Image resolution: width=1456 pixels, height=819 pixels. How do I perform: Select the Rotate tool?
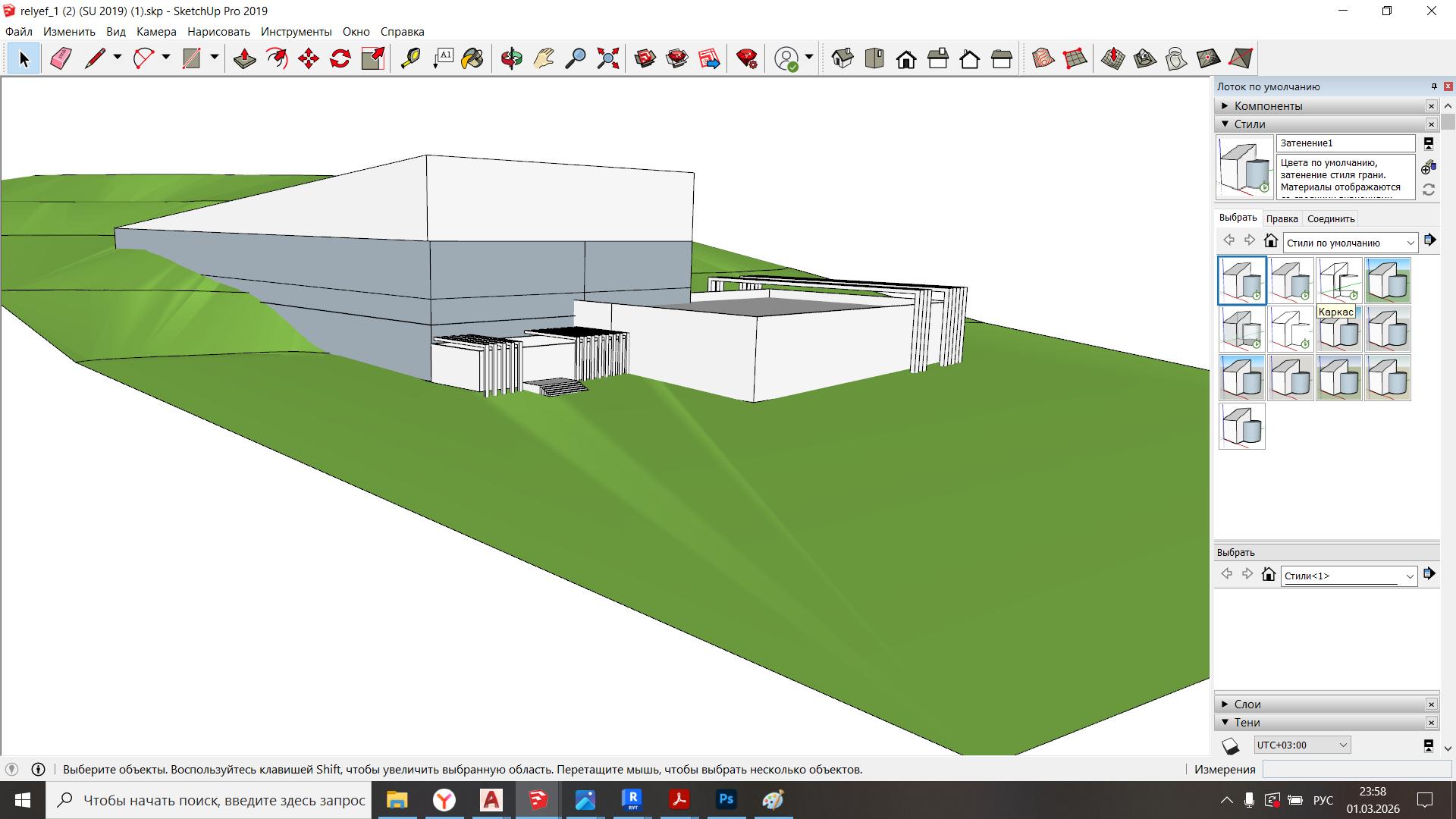(x=340, y=58)
